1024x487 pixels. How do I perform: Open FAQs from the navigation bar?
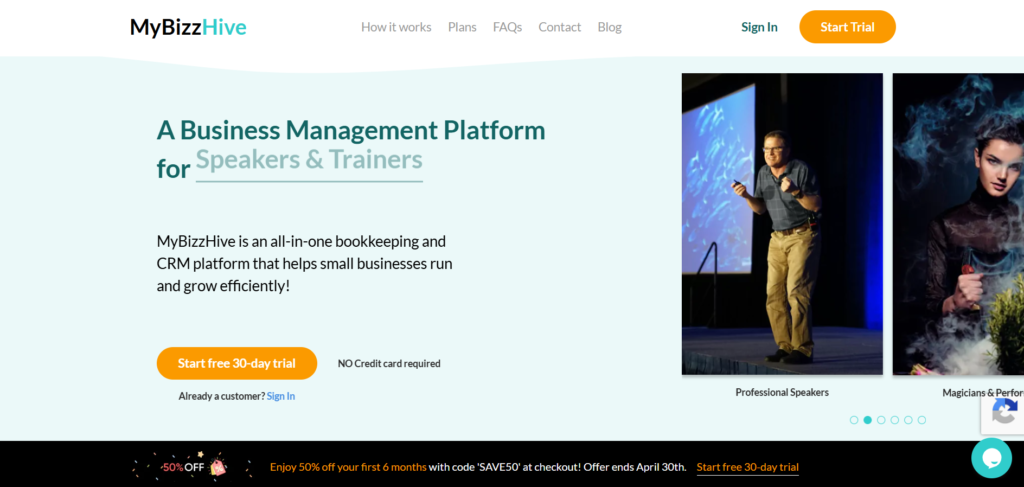pyautogui.click(x=507, y=27)
